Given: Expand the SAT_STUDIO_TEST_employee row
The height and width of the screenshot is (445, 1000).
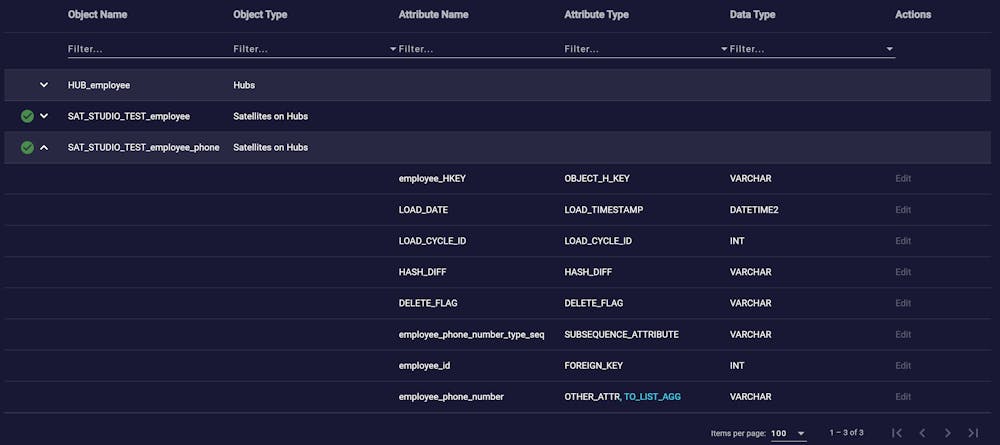Looking at the screenshot, I should click(x=44, y=116).
